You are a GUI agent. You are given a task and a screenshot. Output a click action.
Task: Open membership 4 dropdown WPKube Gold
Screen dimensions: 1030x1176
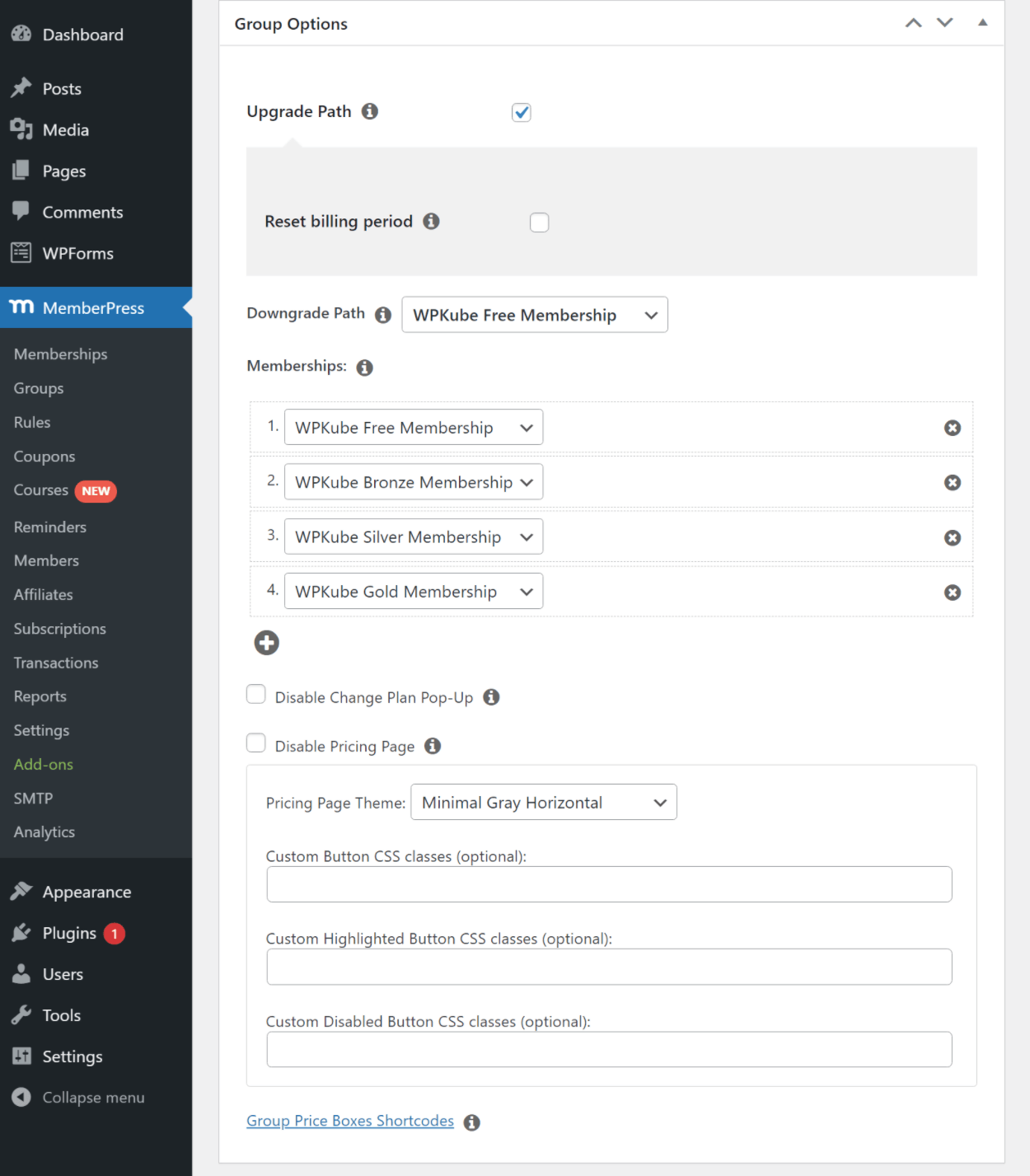[x=414, y=591]
